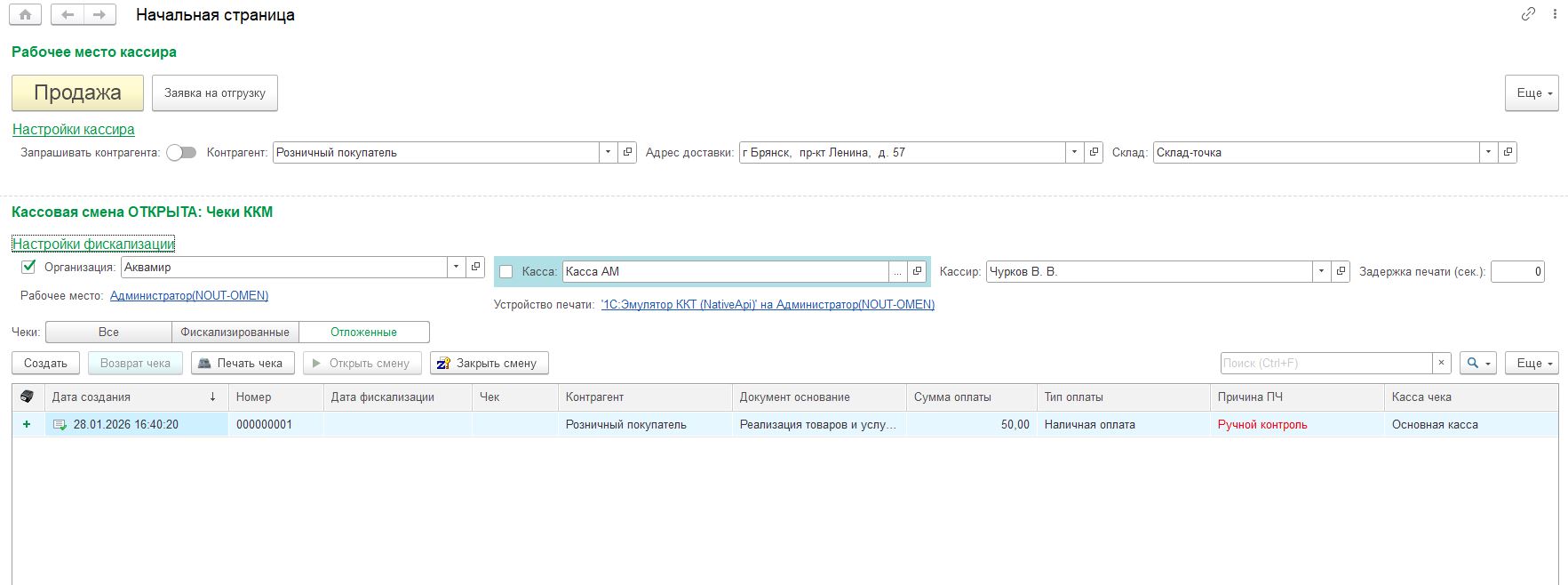Click the home icon in the top bar
The width and height of the screenshot is (1568, 585).
point(25,15)
